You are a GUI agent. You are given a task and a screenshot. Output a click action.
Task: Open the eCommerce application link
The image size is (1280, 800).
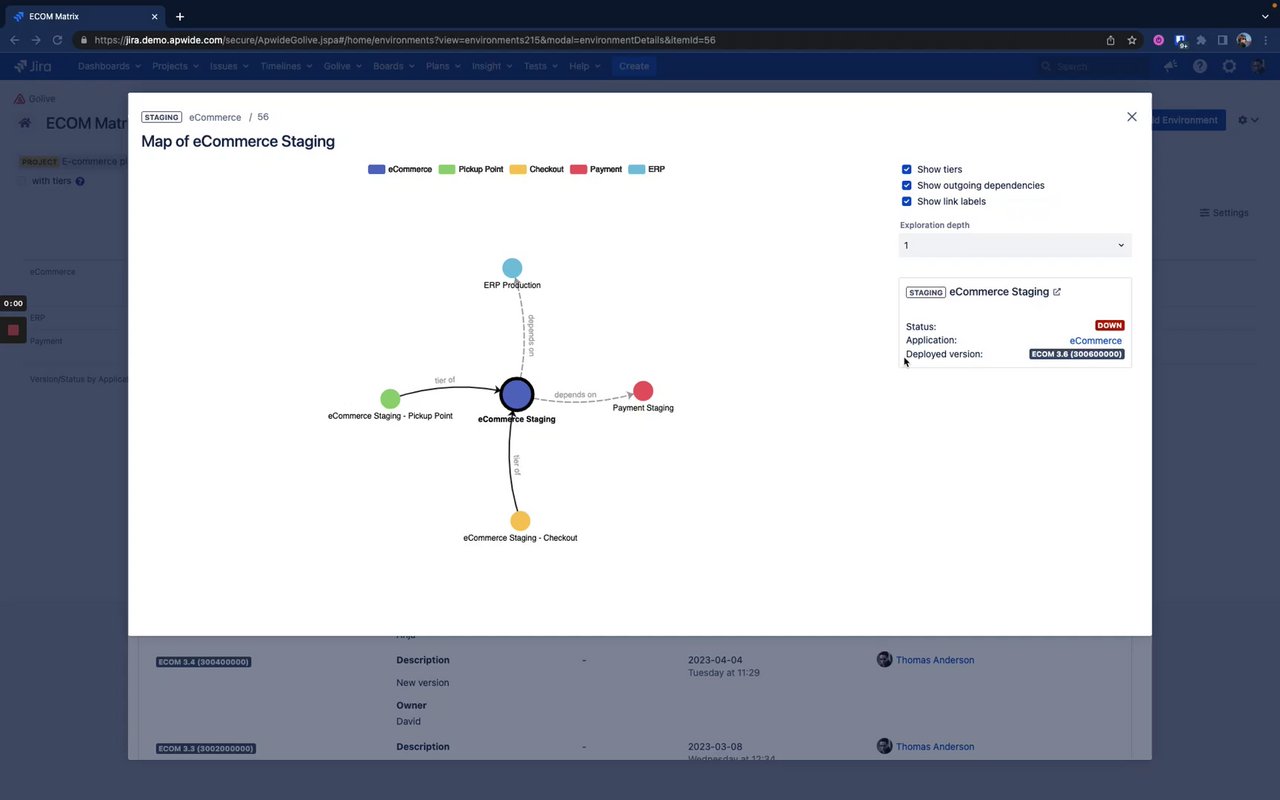1096,341
